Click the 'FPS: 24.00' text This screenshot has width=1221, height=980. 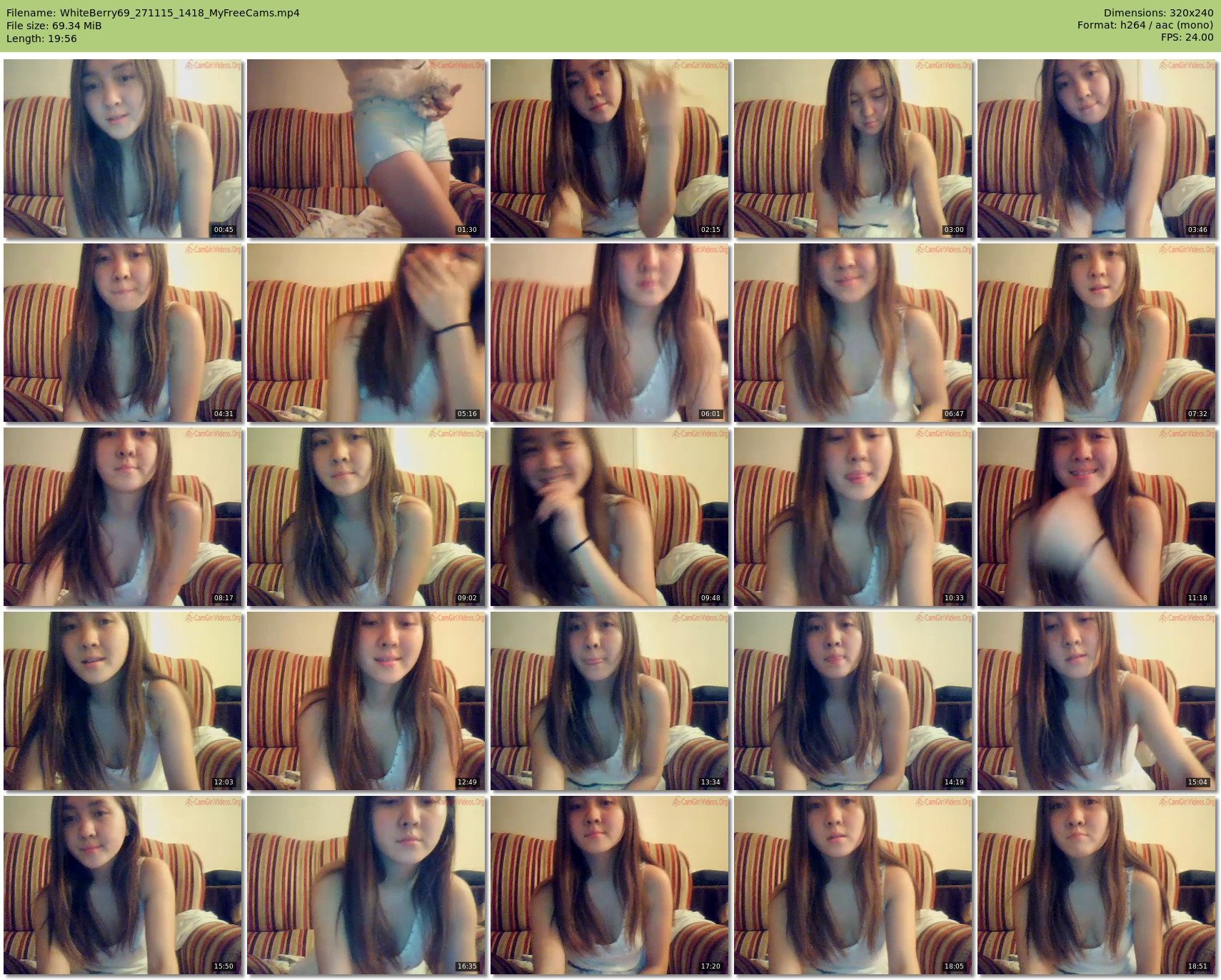1187,37
